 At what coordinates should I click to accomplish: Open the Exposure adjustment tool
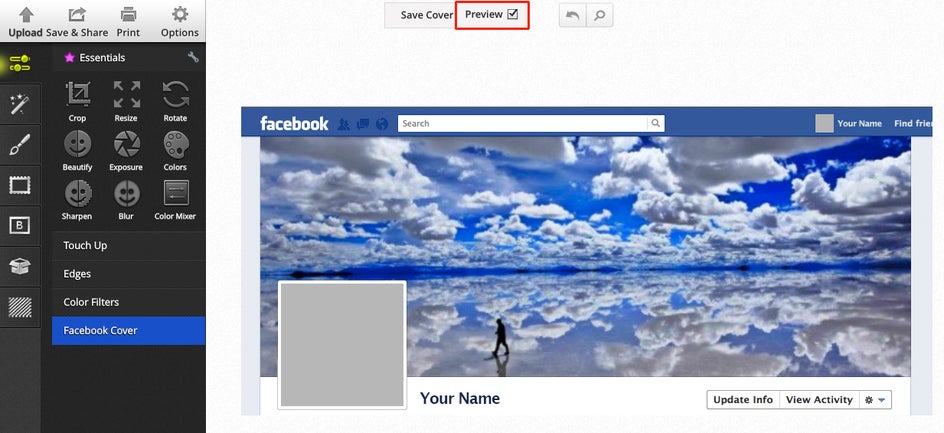pyautogui.click(x=126, y=151)
